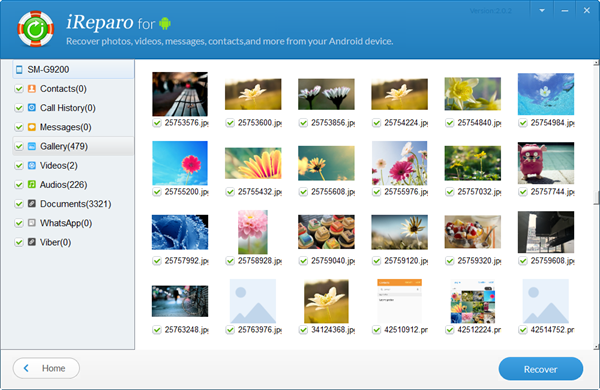The height and width of the screenshot is (390, 600).
Task: Uncheck the Call History(0) checkbox
Action: pos(19,108)
